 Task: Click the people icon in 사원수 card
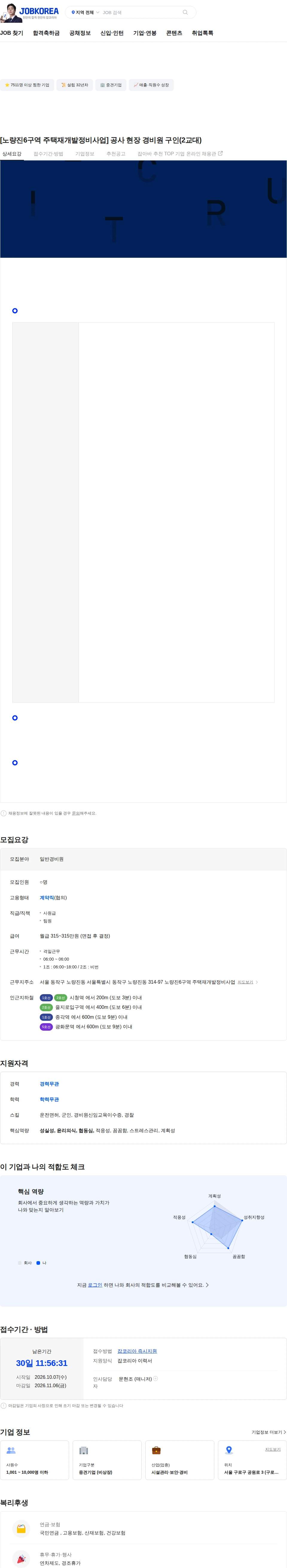point(11,1451)
